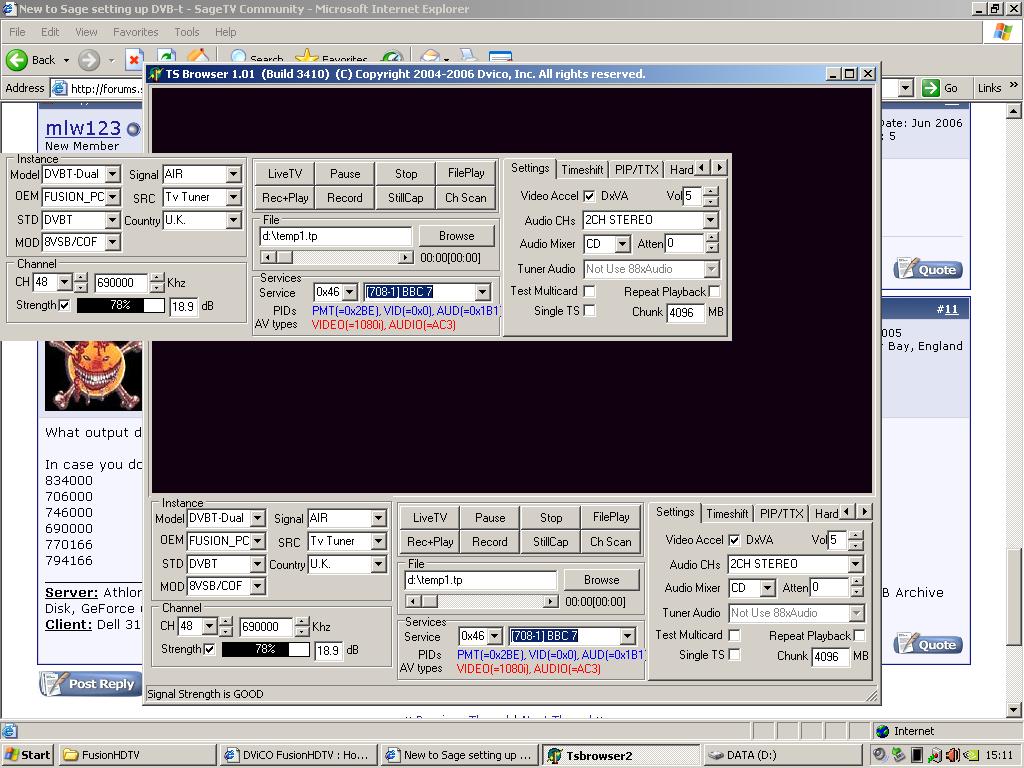This screenshot has width=1024, height=768.
Task: Click Browse button in the lower panel
Action: (x=601, y=580)
